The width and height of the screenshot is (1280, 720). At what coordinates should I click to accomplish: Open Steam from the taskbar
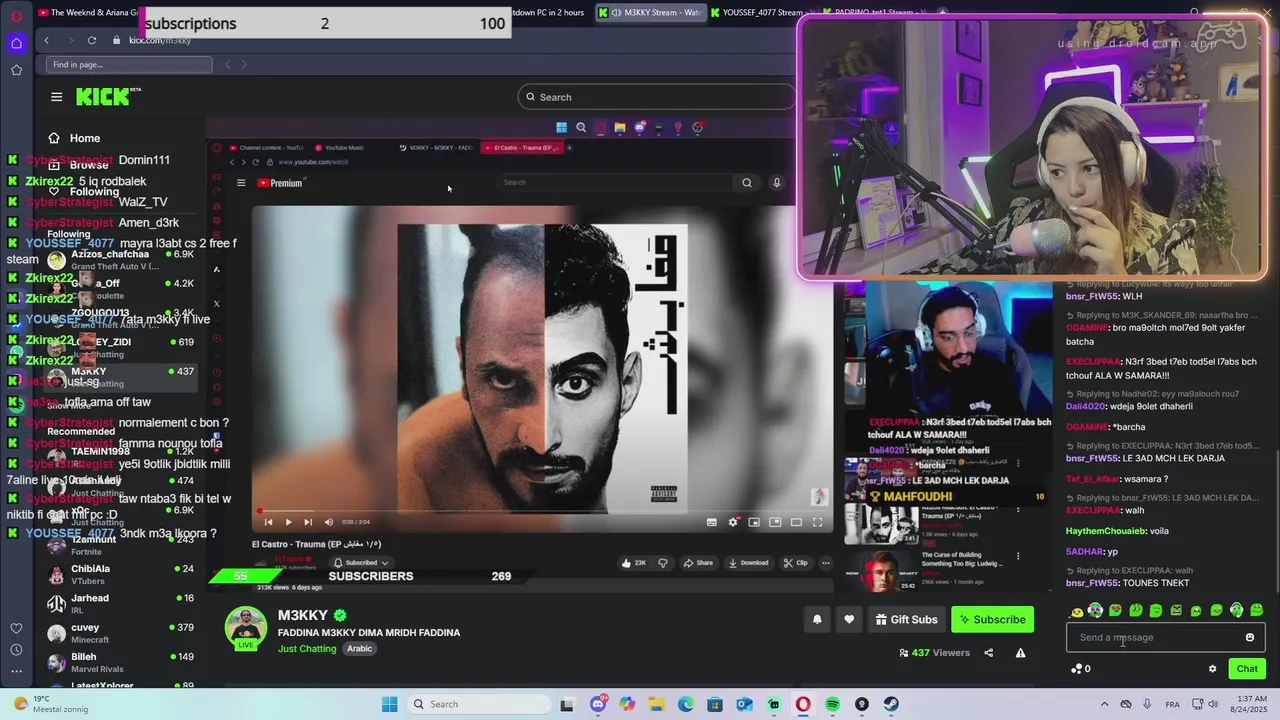tap(890, 704)
